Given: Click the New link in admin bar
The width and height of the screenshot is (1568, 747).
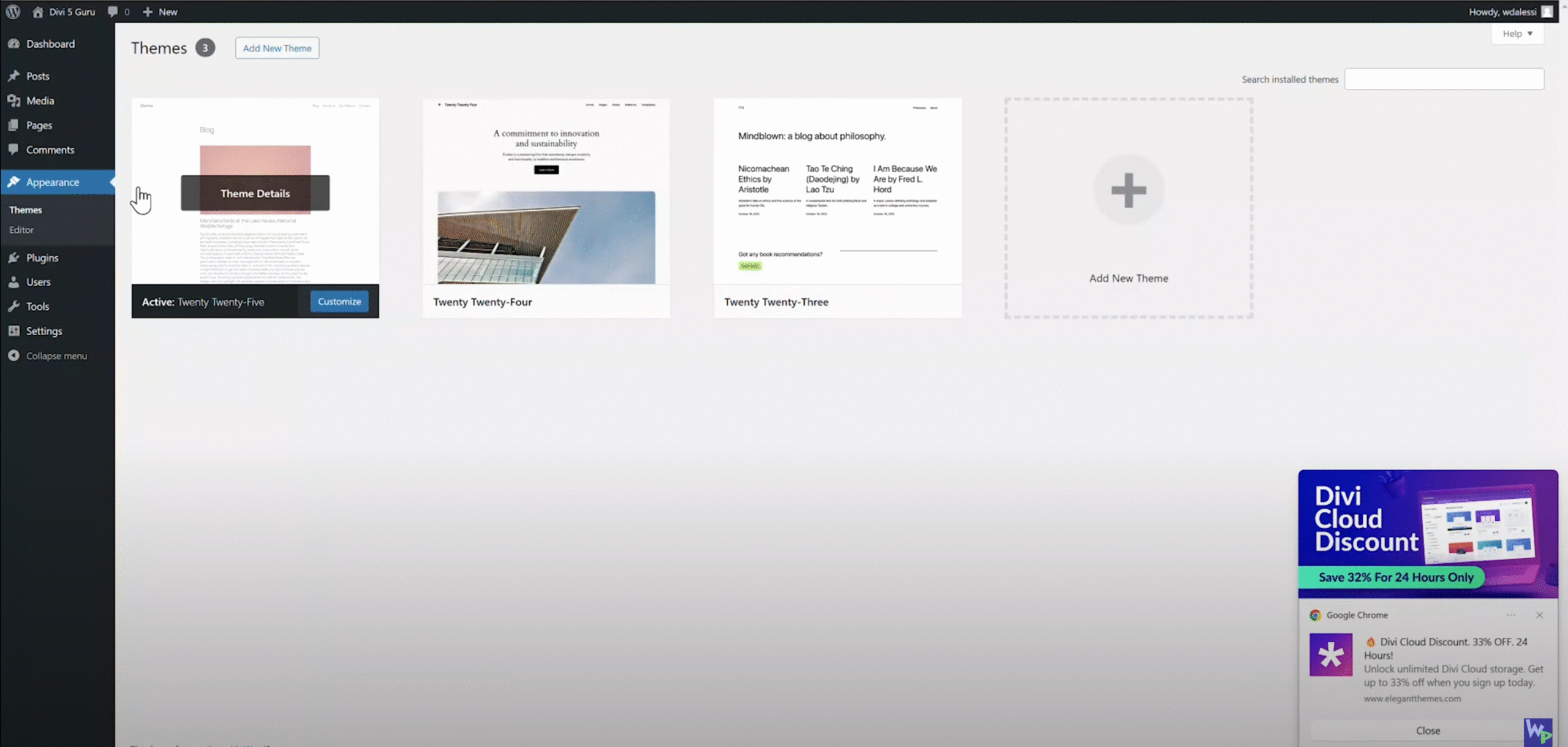Looking at the screenshot, I should [168, 12].
